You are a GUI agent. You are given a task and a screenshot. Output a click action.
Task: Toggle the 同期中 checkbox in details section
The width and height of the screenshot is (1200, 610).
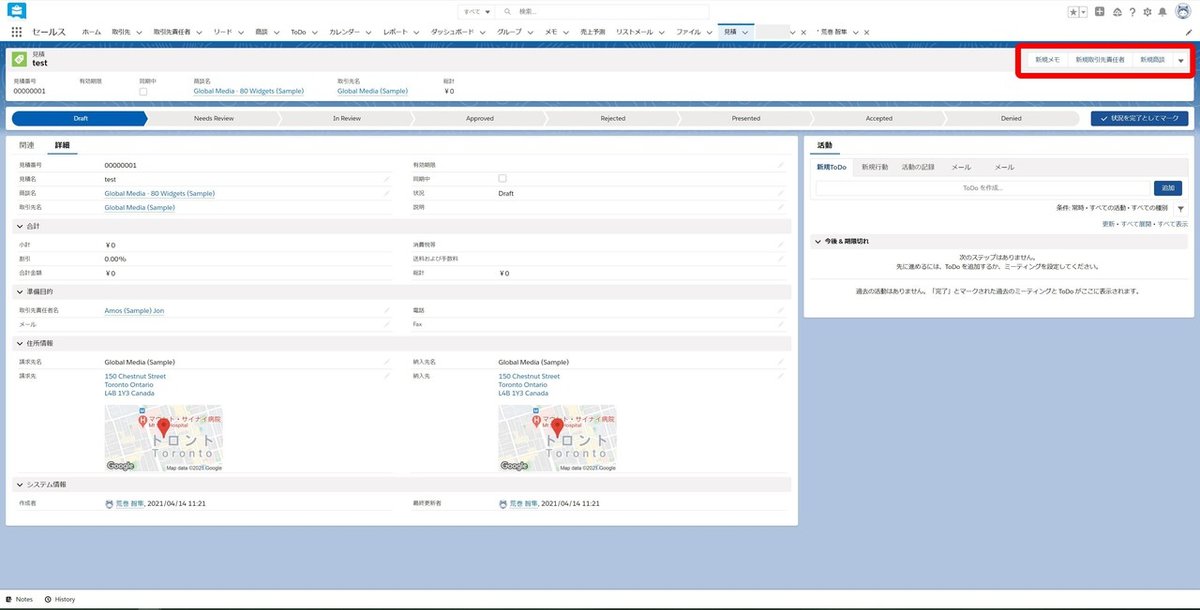pos(502,178)
